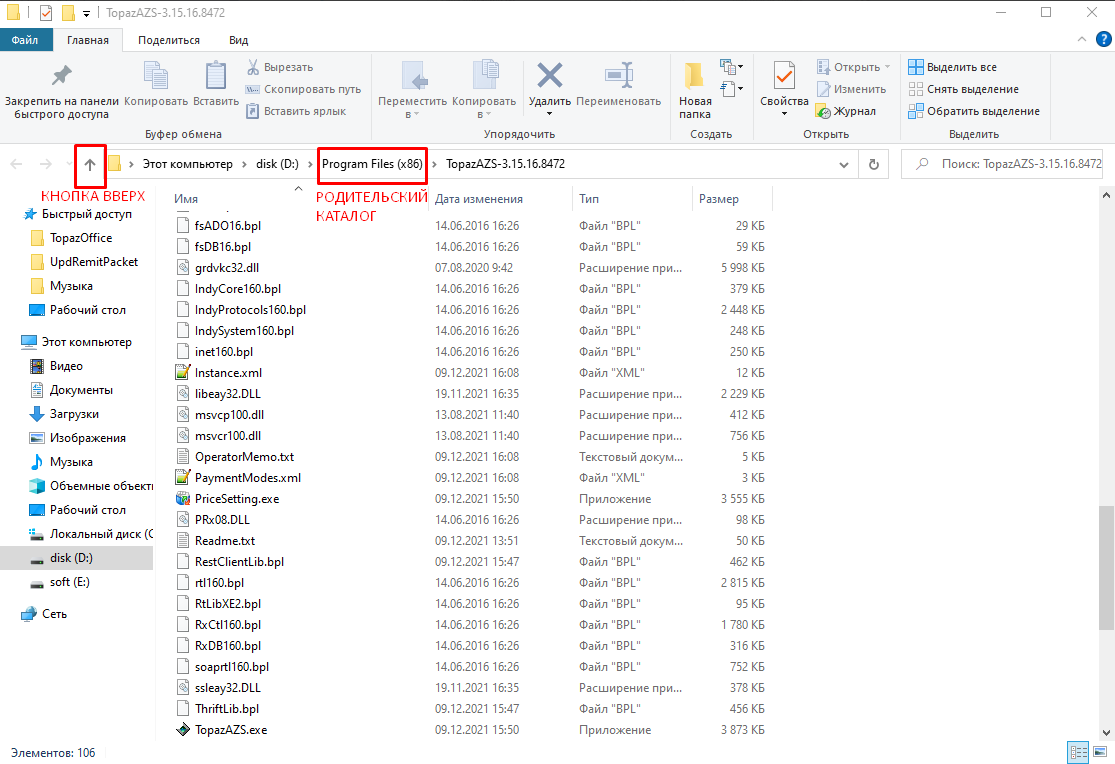
Task: Click the Up arrow navigation button
Action: coord(90,164)
